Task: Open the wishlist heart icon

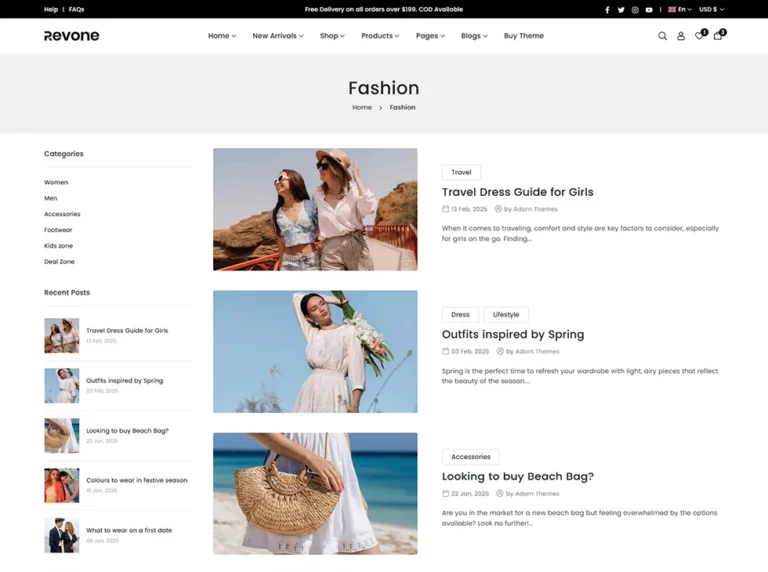Action: (x=699, y=35)
